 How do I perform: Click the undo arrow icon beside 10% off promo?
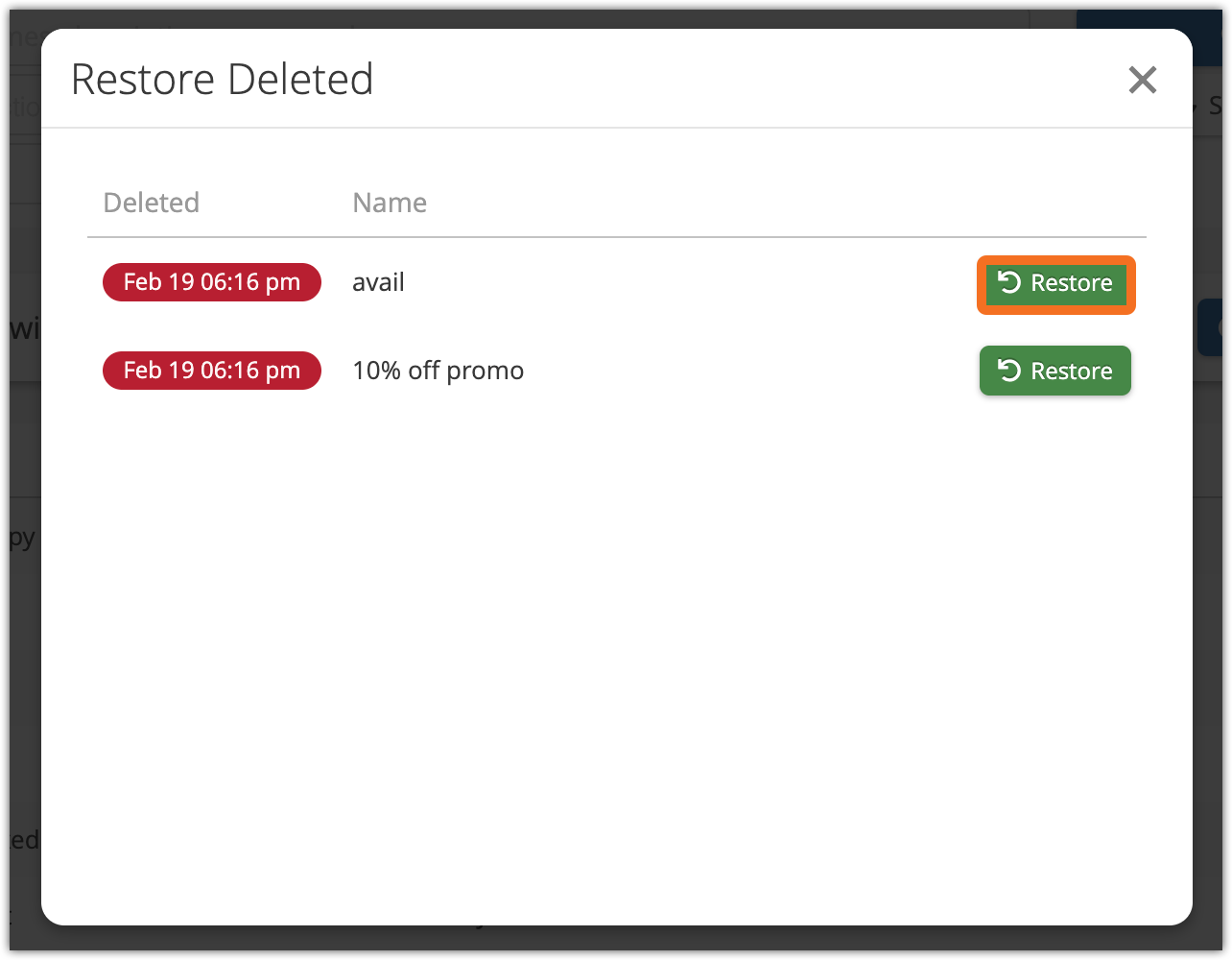[1008, 371]
